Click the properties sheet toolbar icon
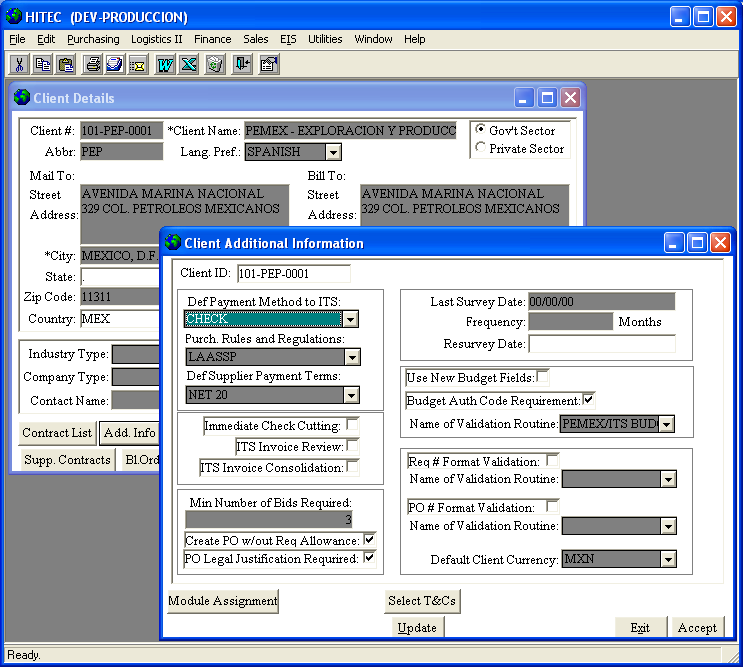Screen dimensions: 743x667 (269, 64)
